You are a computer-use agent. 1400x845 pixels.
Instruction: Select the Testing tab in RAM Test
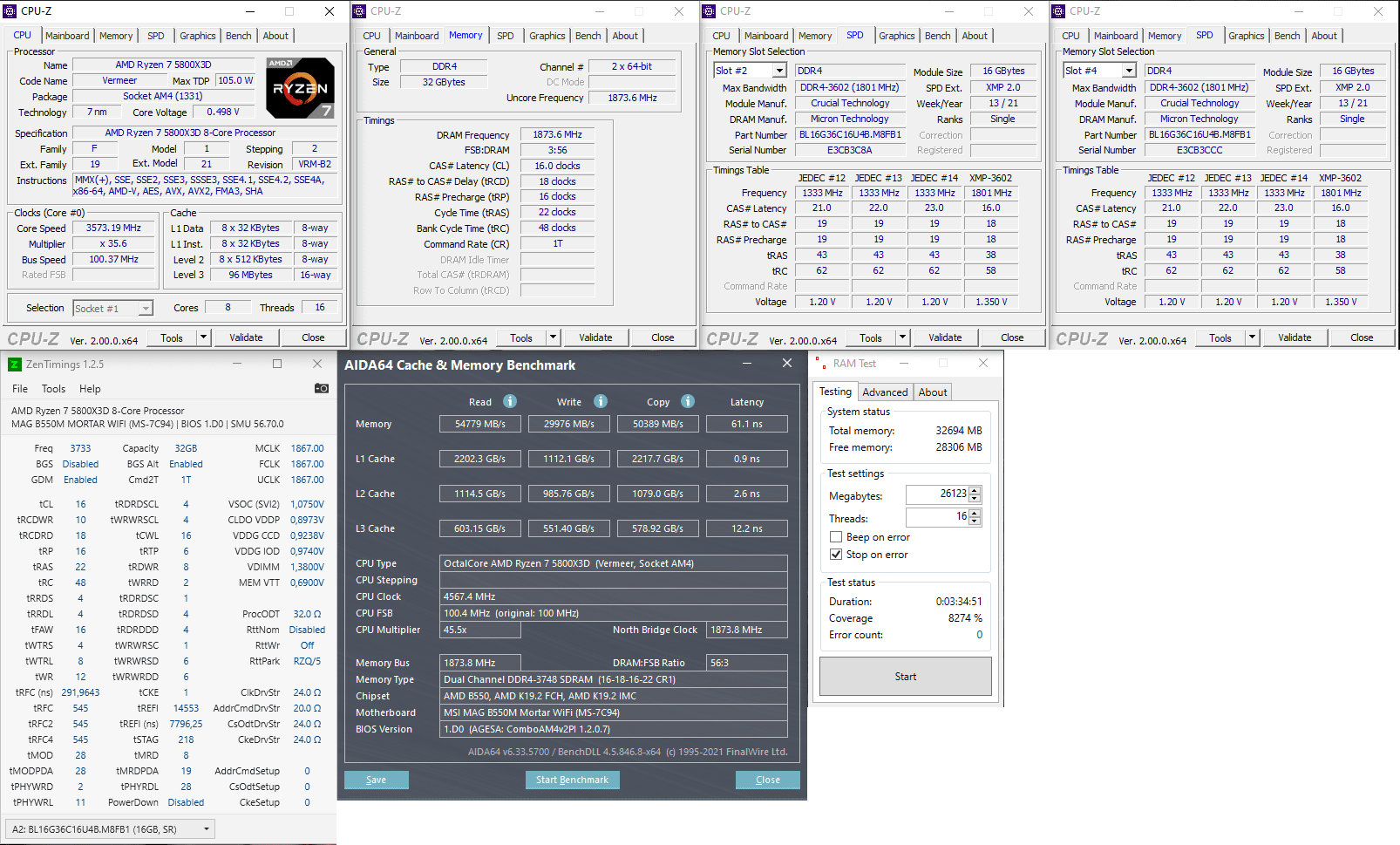click(835, 392)
